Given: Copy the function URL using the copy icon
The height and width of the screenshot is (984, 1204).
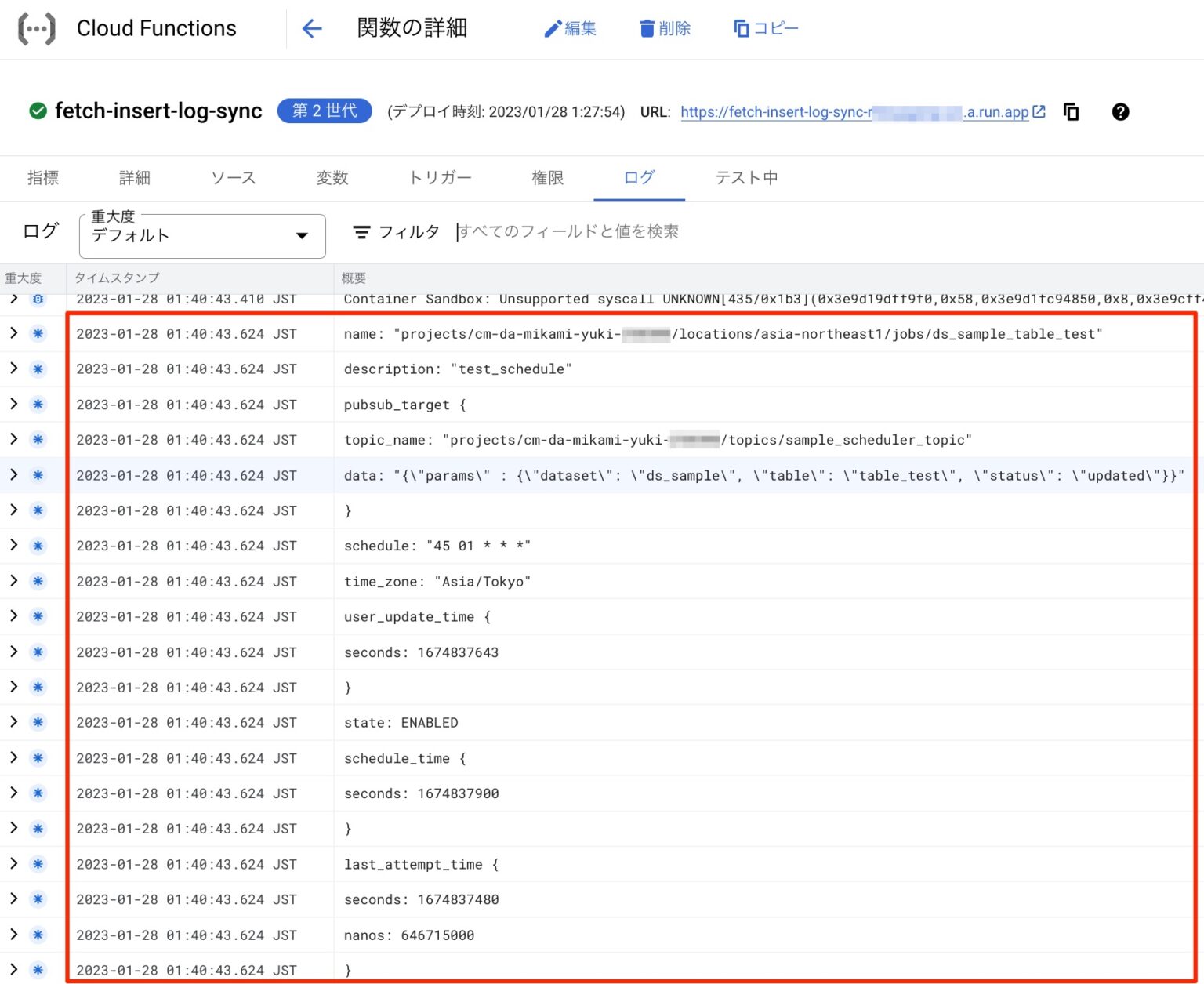Looking at the screenshot, I should click(x=1071, y=111).
